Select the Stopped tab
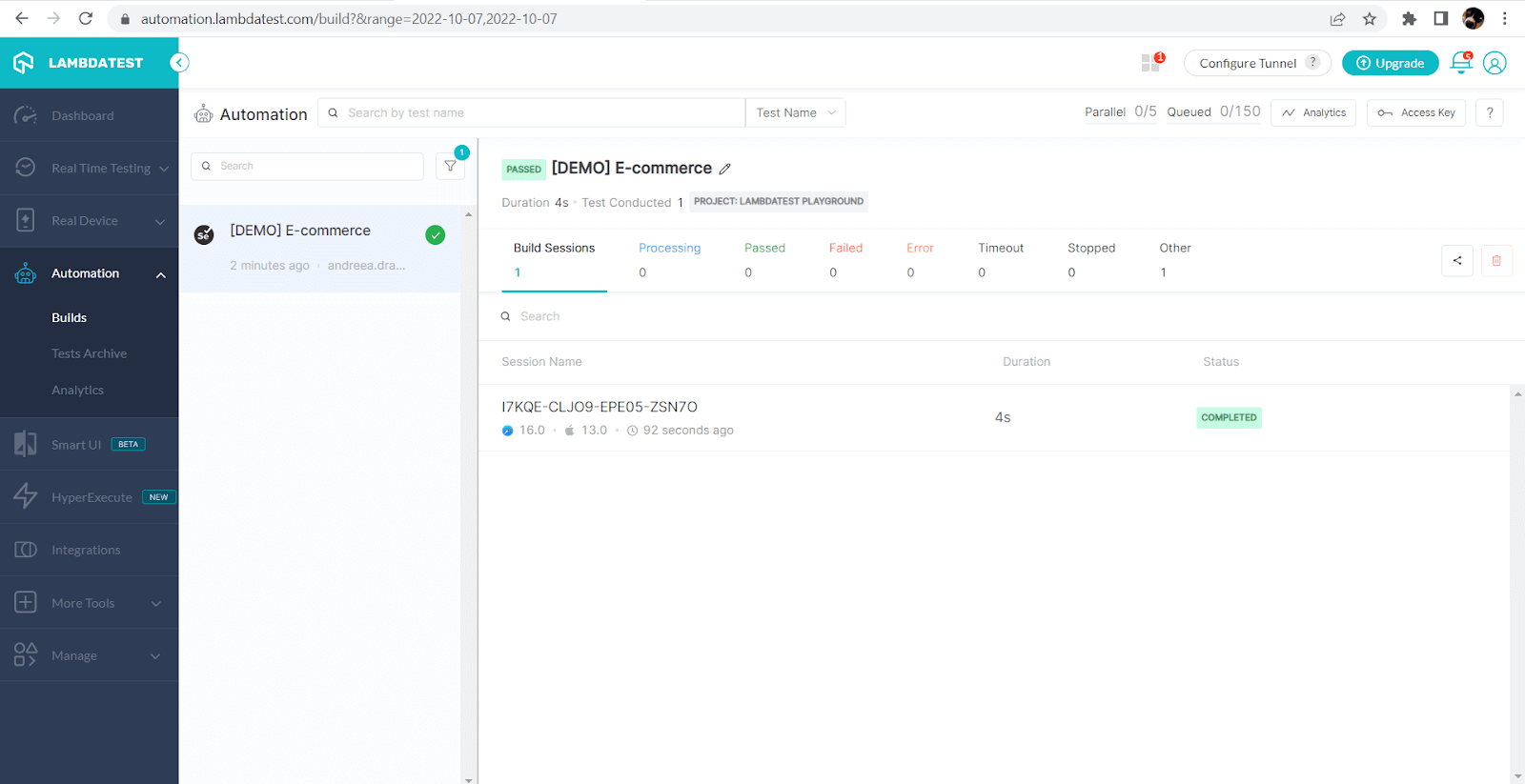The image size is (1525, 784). point(1091,260)
